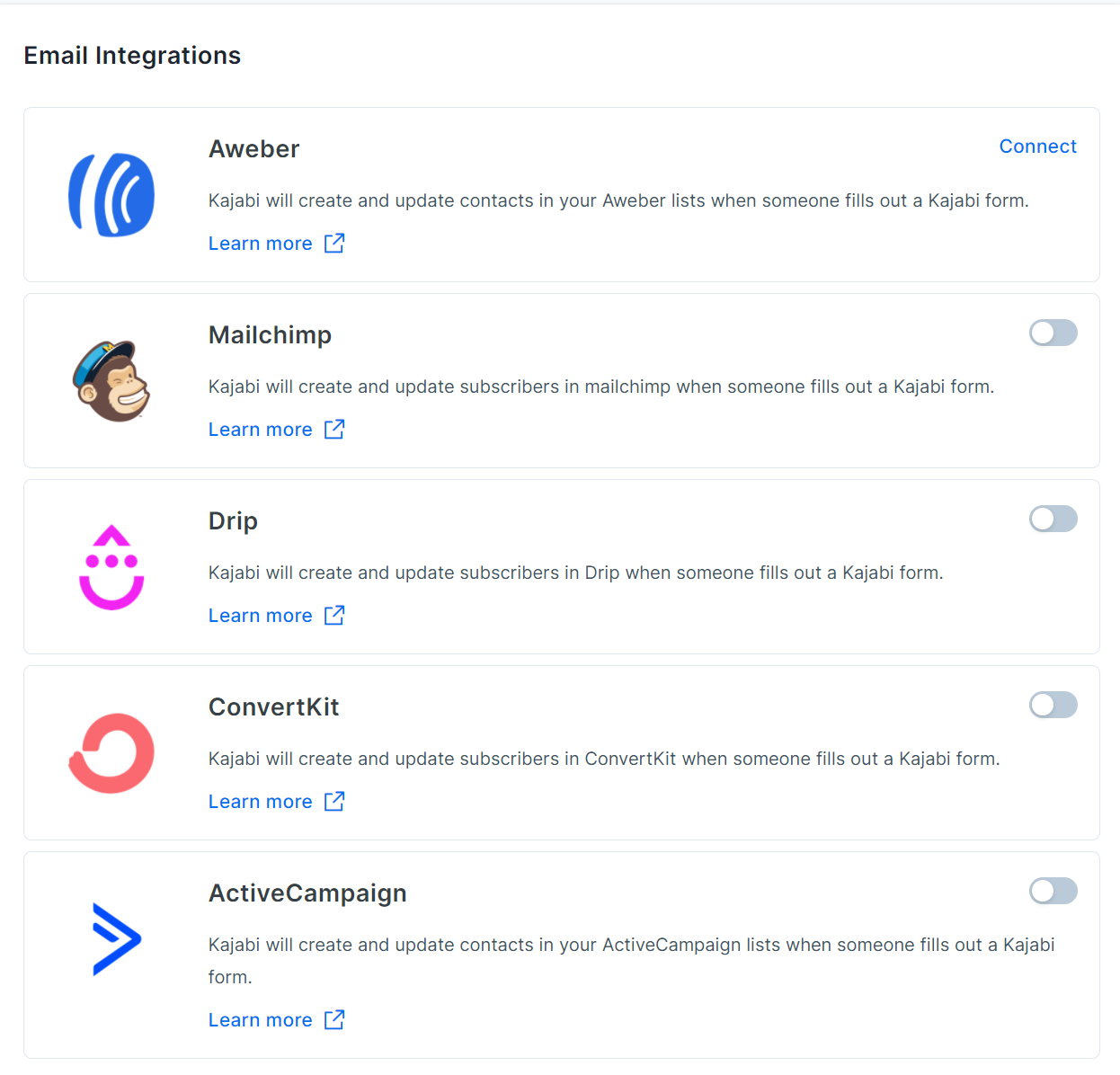Screen dimensions: 1120x1075
Task: Click external link icon under ConvertKit
Action: coord(334,801)
